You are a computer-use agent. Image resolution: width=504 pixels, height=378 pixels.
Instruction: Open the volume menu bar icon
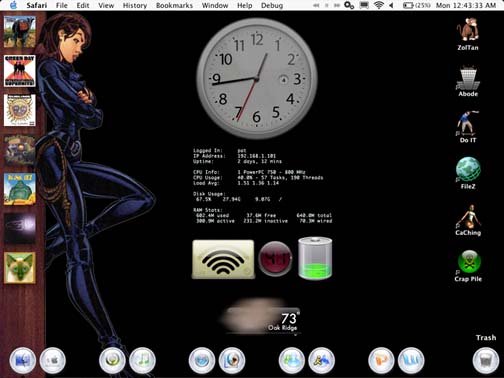click(x=391, y=5)
